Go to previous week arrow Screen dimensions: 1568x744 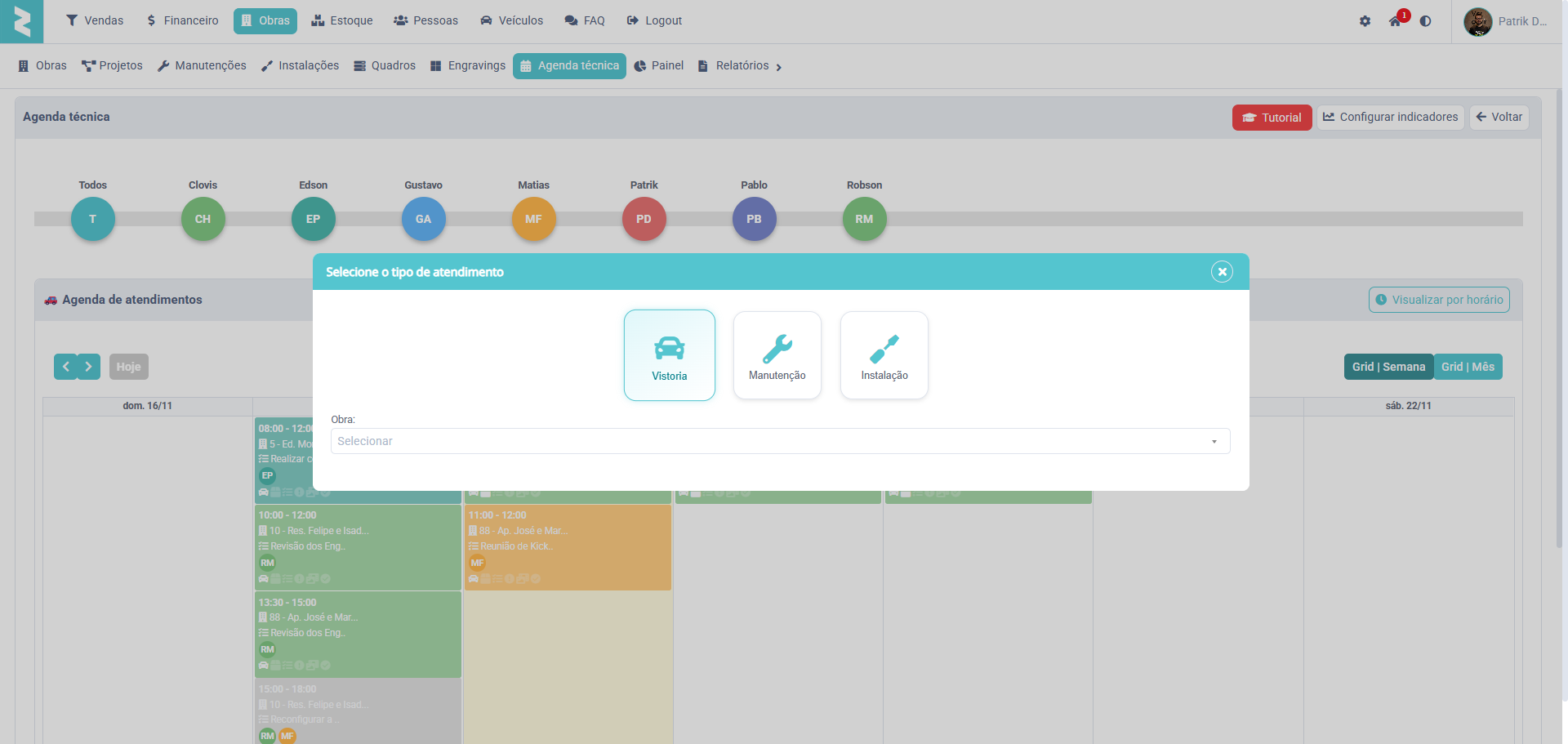click(x=66, y=367)
